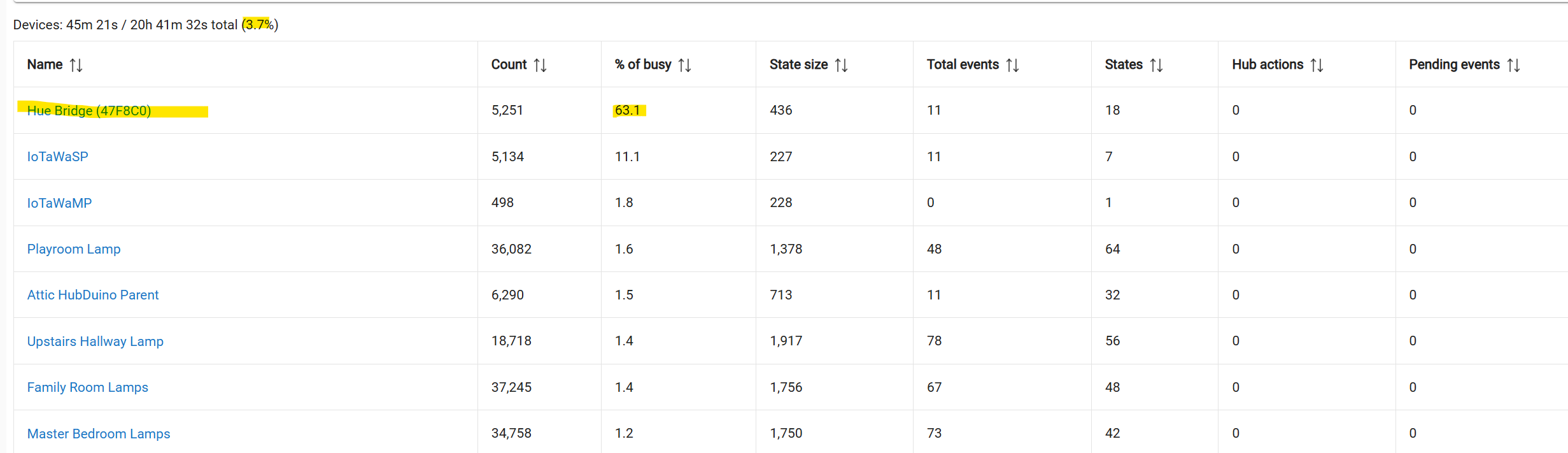
Task: Sort table by % of busy arrows
Action: click(685, 65)
